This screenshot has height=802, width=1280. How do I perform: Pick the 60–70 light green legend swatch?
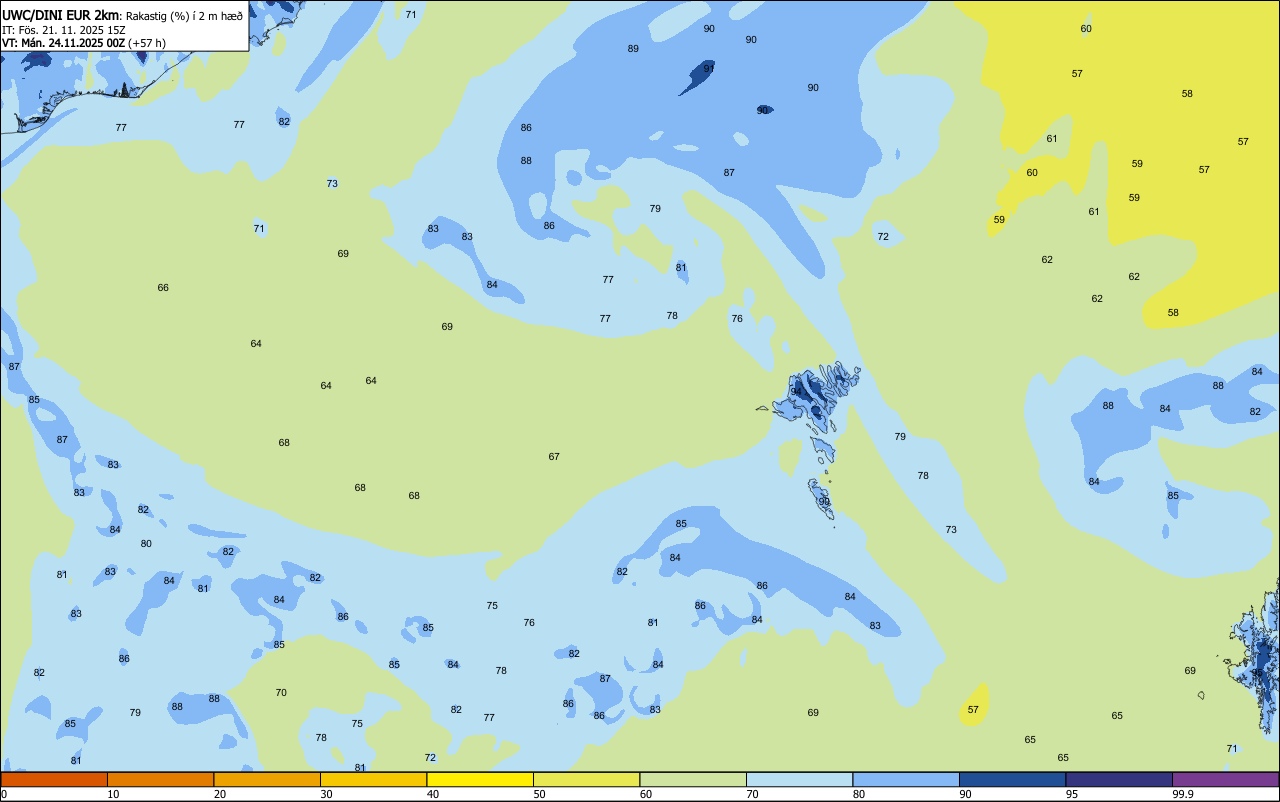click(x=693, y=779)
